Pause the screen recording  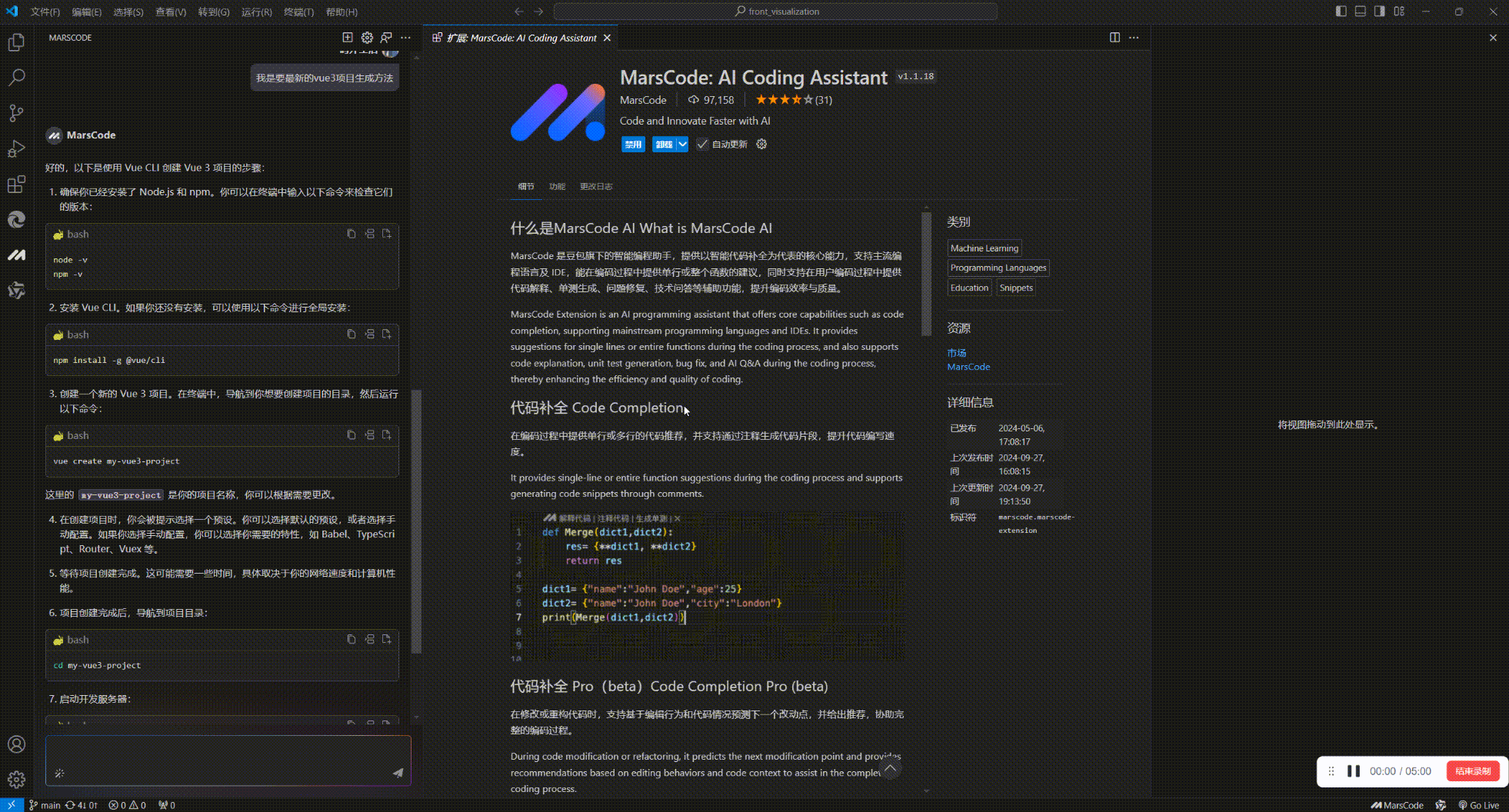(x=1353, y=771)
